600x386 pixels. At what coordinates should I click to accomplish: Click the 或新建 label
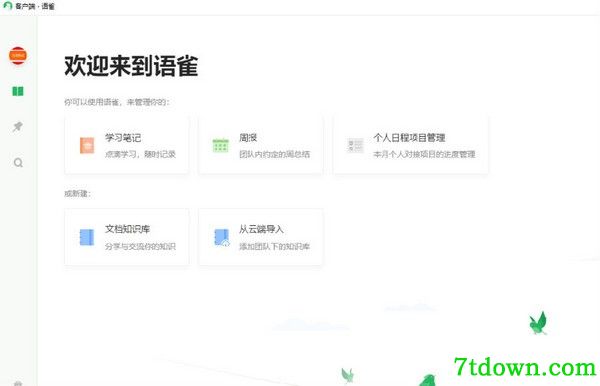[x=77, y=194]
